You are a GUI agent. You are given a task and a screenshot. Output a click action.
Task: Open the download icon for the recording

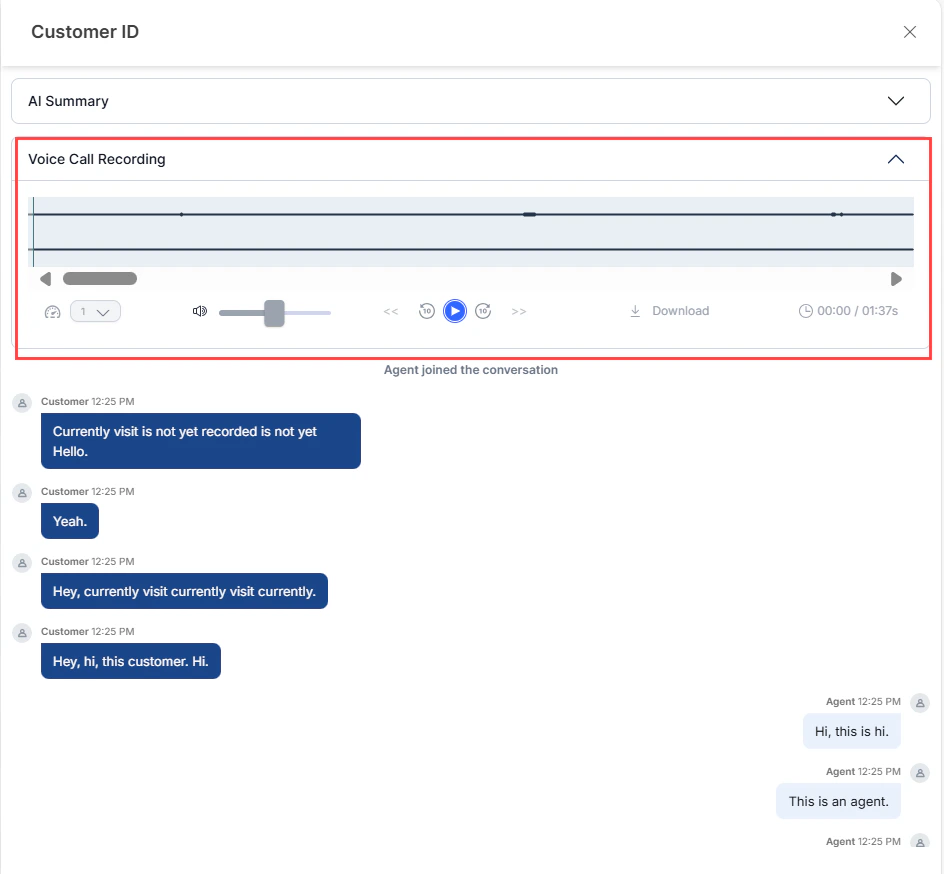[x=635, y=311]
